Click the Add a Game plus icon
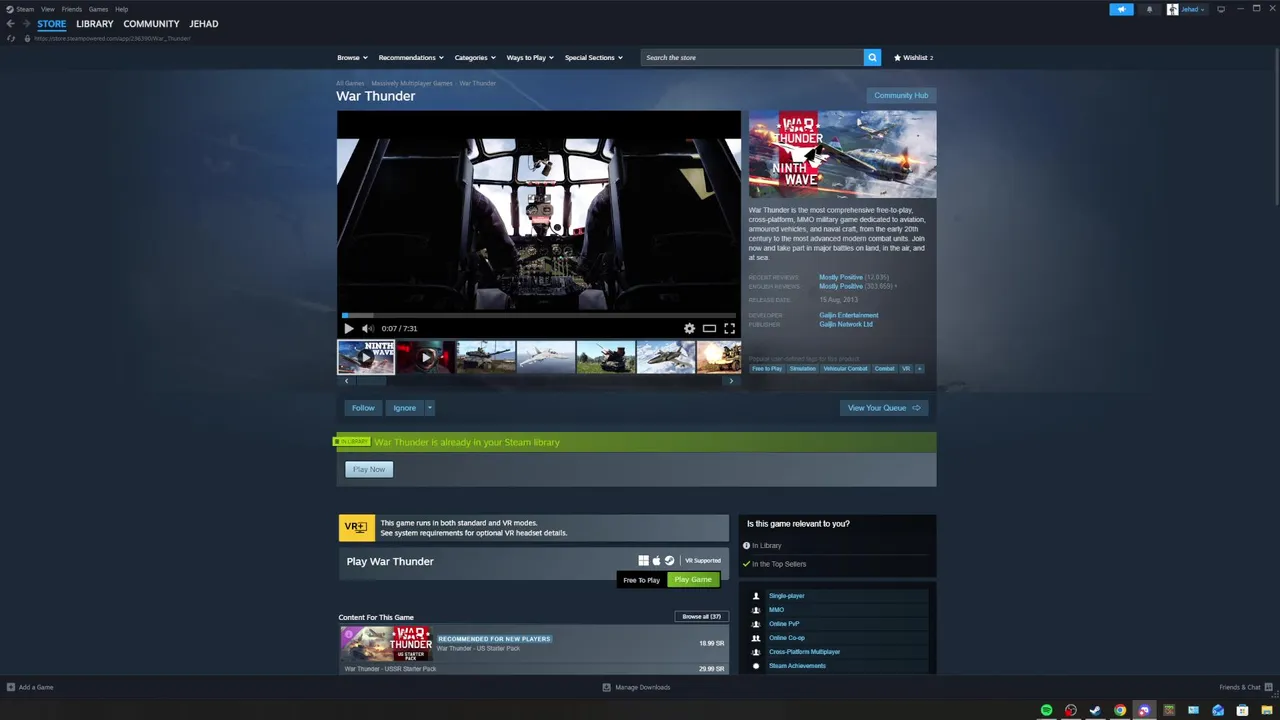 [x=11, y=687]
